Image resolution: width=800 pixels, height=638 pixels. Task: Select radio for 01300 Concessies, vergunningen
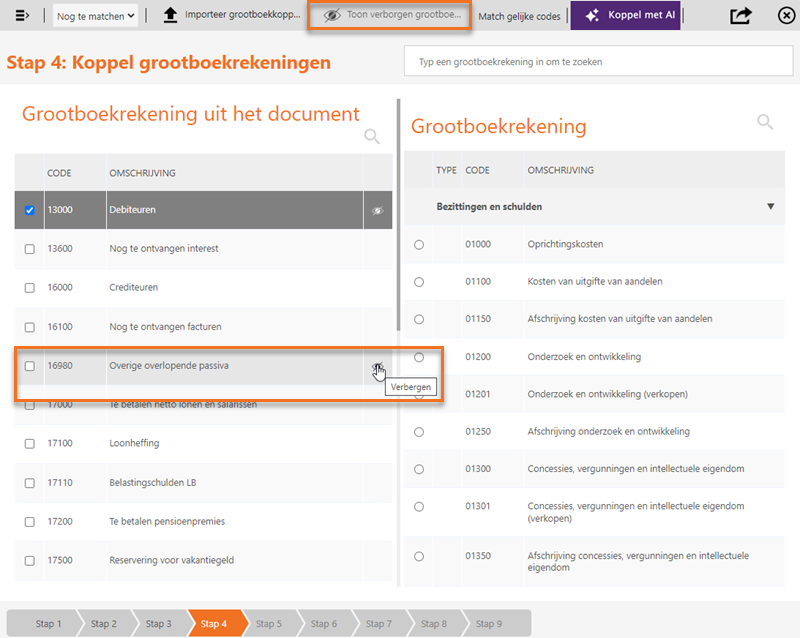coord(419,469)
